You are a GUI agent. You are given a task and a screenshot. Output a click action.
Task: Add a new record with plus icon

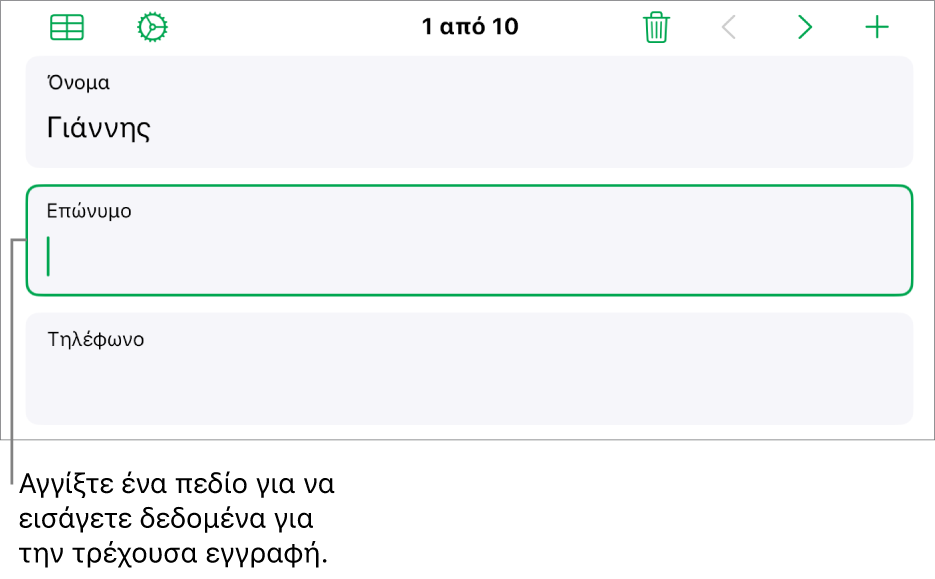pyautogui.click(x=877, y=27)
